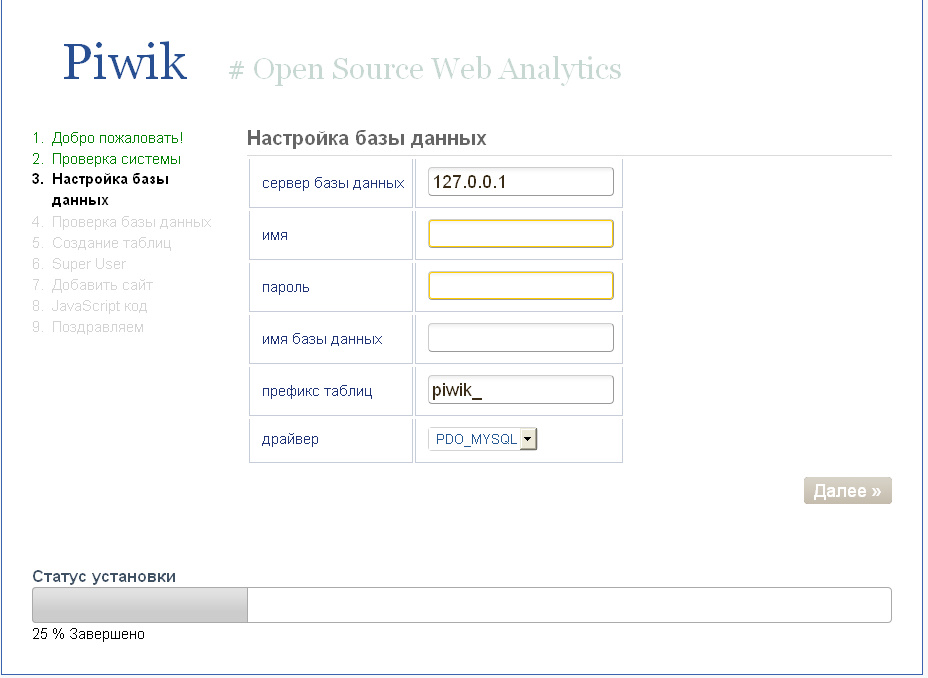Go to step Добро пожаловать!
Image resolution: width=928 pixels, height=678 pixels.
coord(117,138)
